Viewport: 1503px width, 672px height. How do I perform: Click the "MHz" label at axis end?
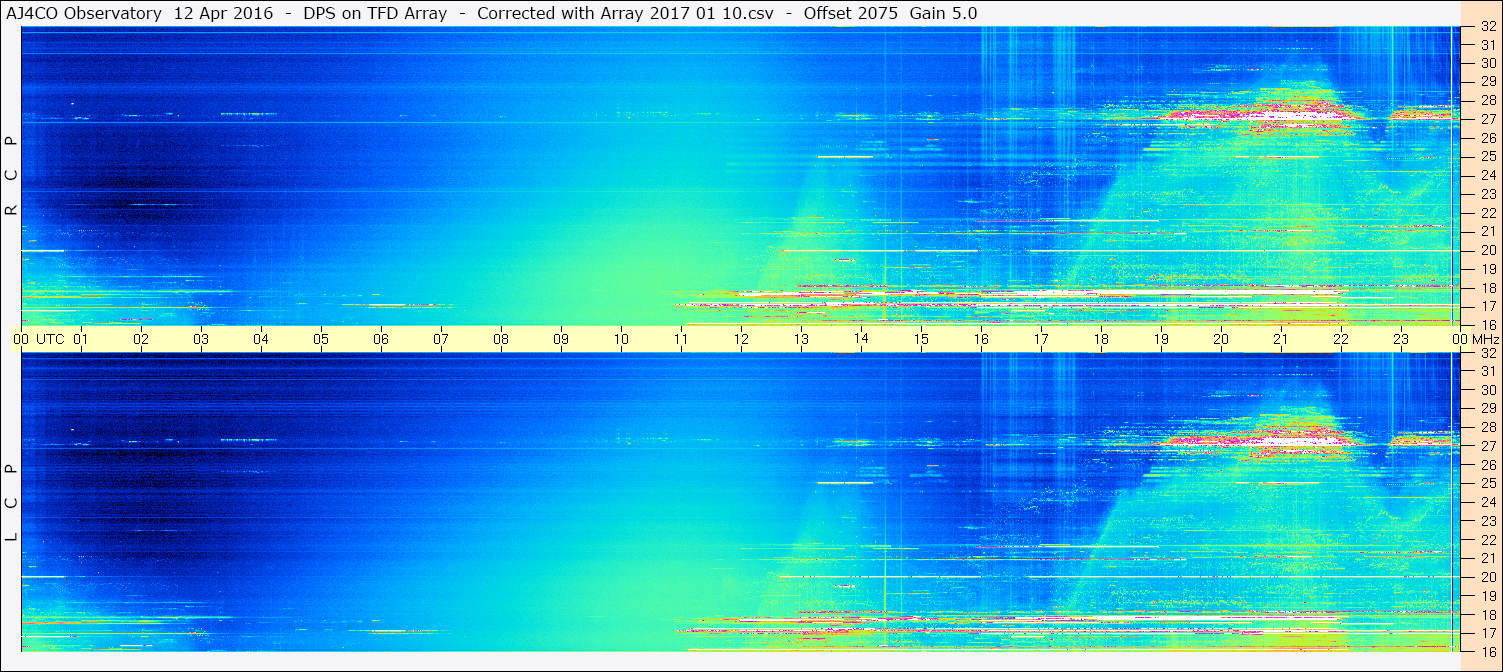pos(1486,339)
